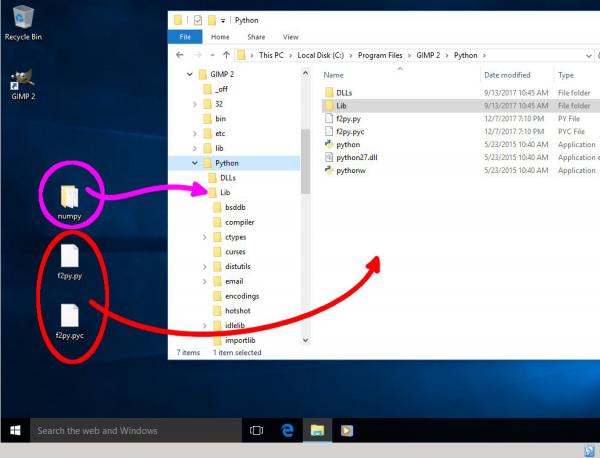Open the View ribbon tab
600x458 pixels.
click(x=290, y=37)
